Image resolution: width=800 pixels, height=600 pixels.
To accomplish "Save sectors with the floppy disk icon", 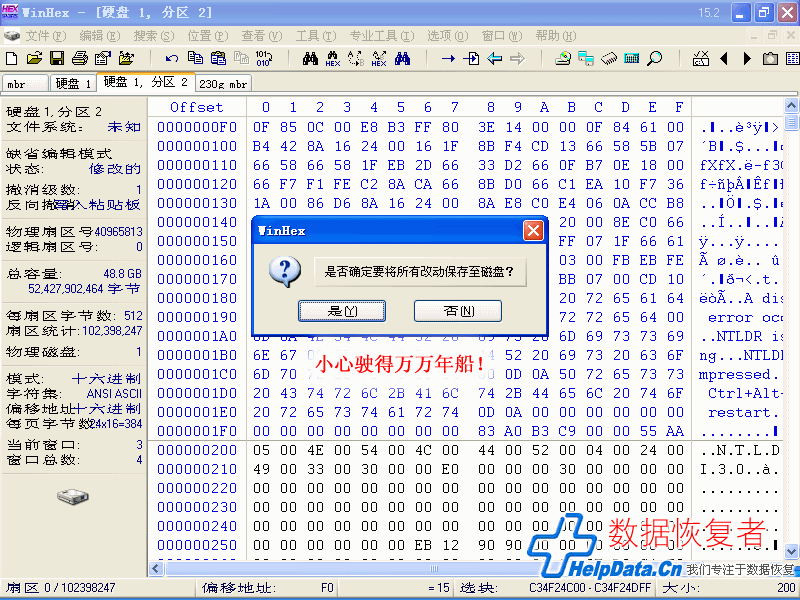I will [57, 58].
